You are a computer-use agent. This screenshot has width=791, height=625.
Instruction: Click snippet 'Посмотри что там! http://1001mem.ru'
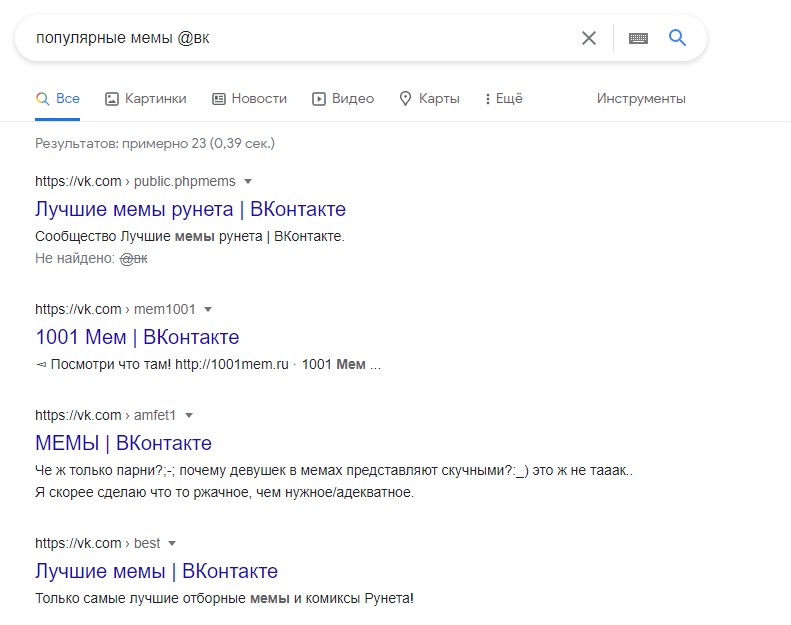tap(170, 364)
